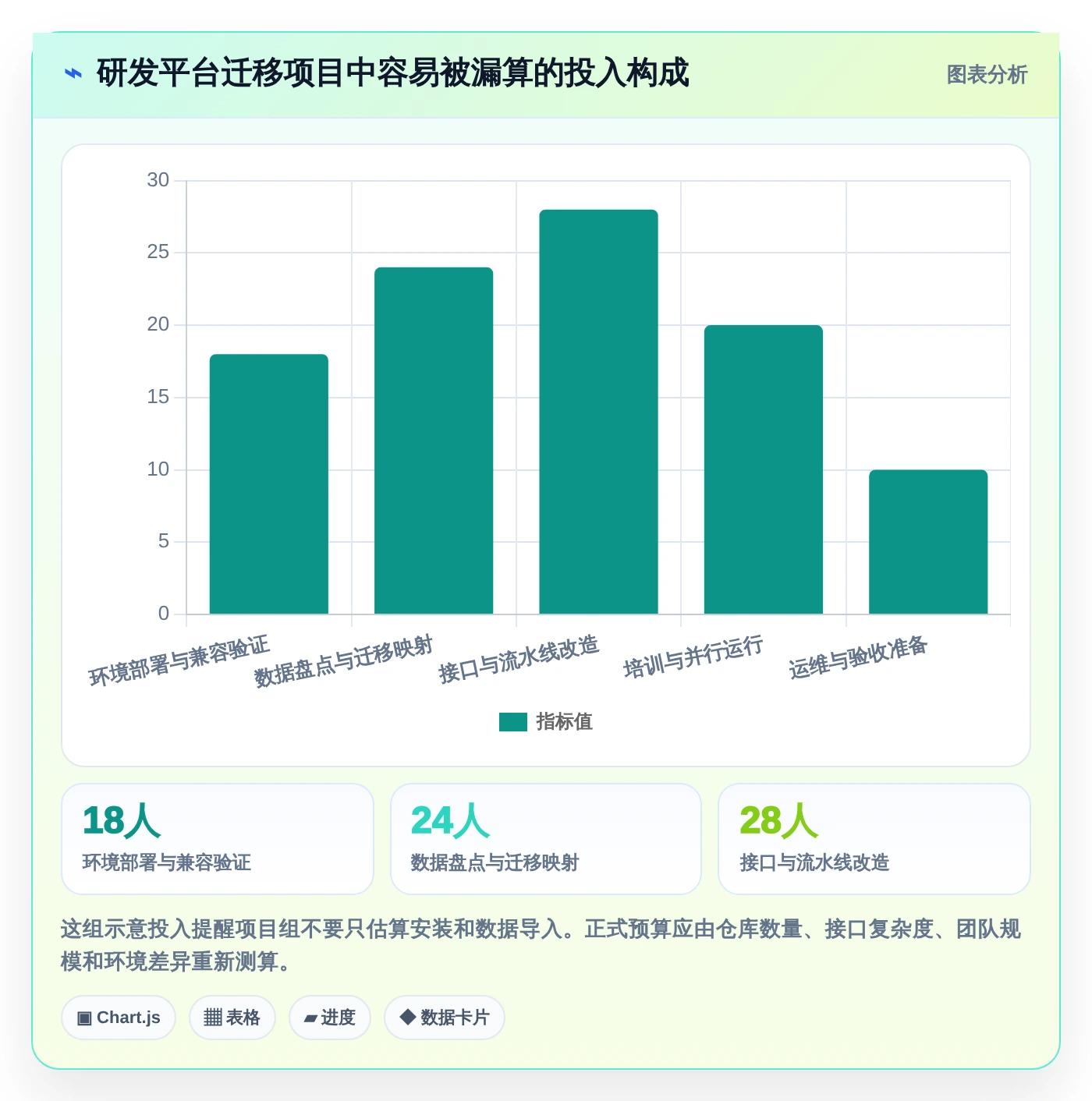Click card caption 数据盘点与迁移映射
The image size is (1092, 1101).
(x=495, y=862)
